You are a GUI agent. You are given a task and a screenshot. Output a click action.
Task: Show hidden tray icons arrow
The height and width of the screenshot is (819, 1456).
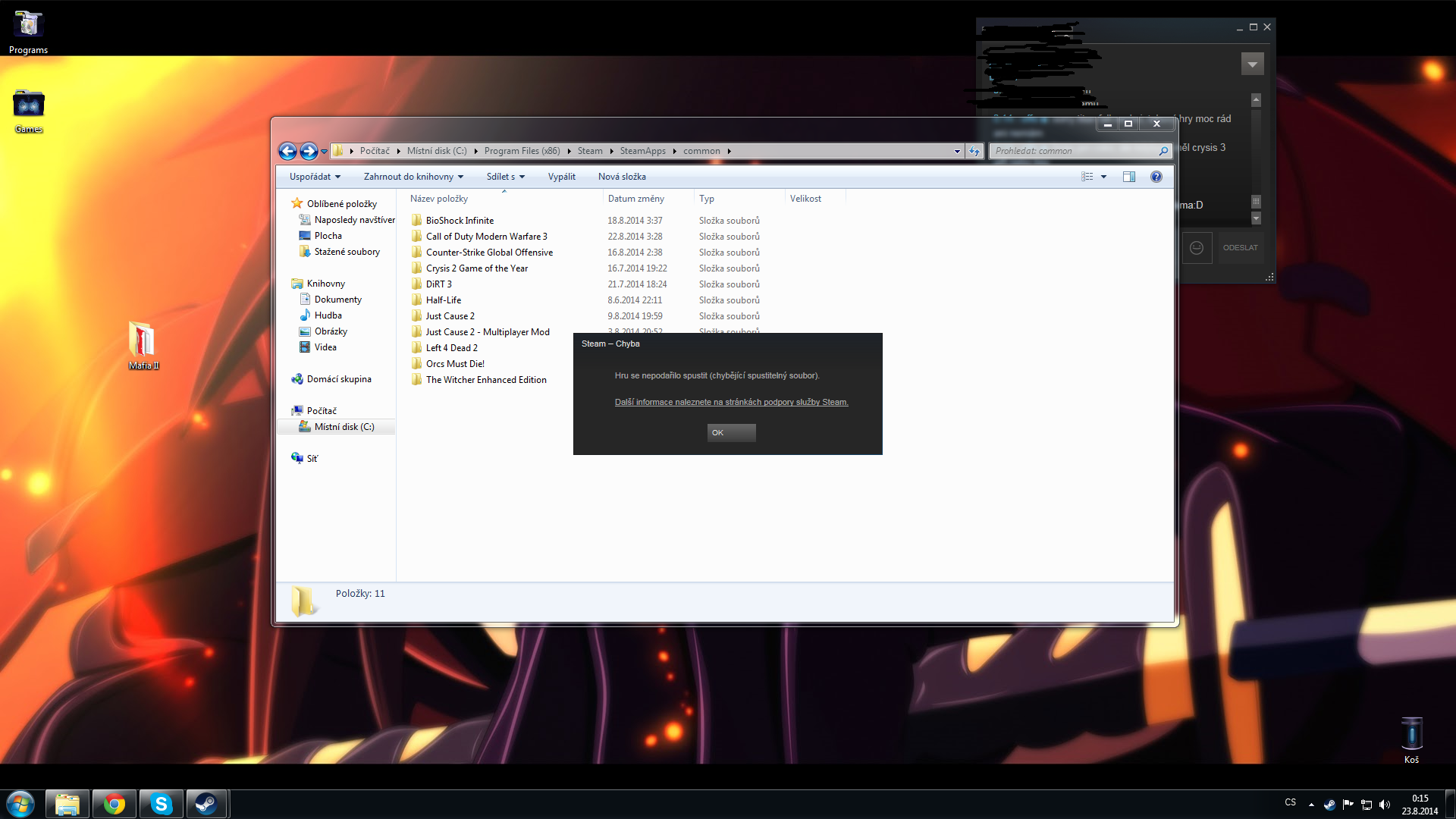[x=1311, y=805]
